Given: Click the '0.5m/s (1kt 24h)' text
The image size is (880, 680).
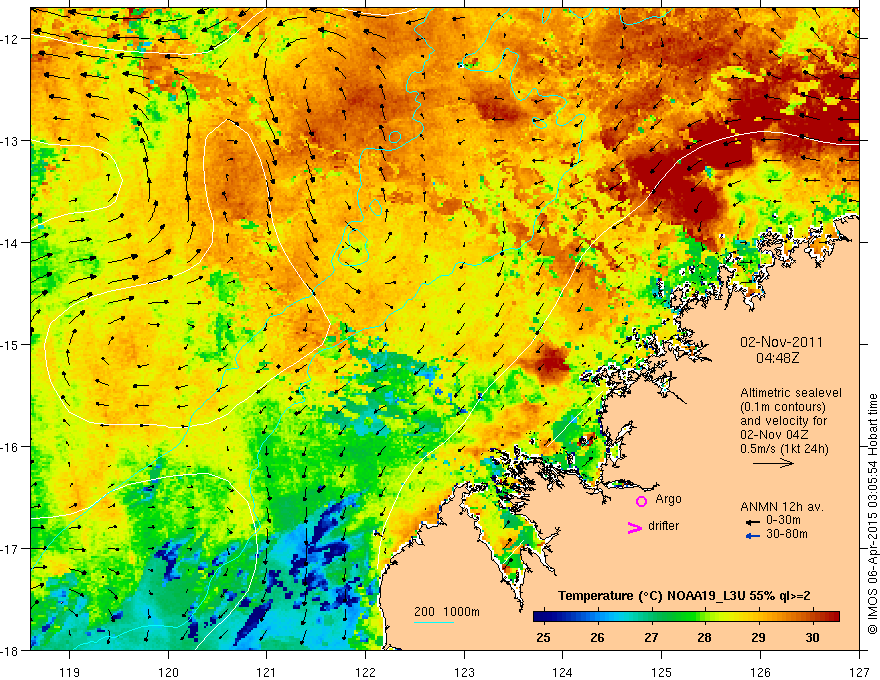Looking at the screenshot, I should coord(784,449).
